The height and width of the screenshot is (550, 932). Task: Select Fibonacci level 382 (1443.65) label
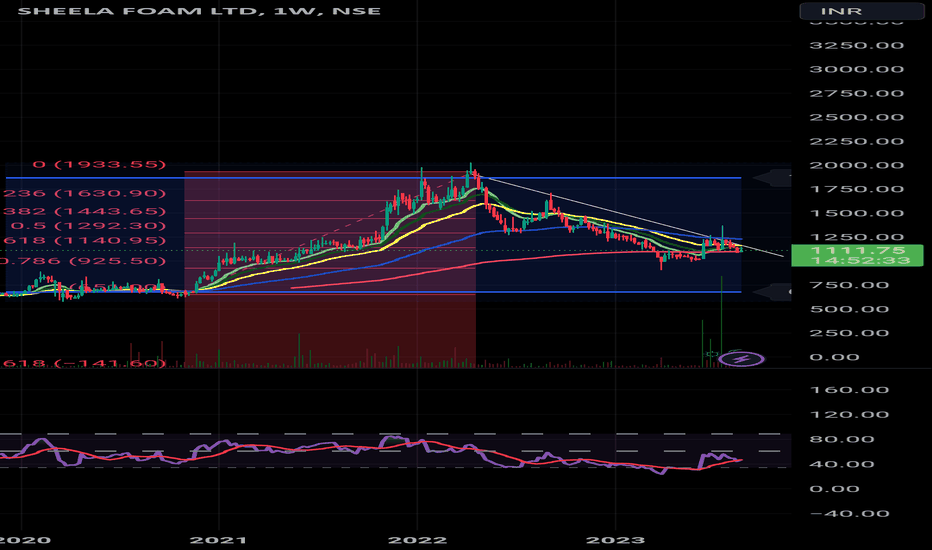tap(83, 212)
